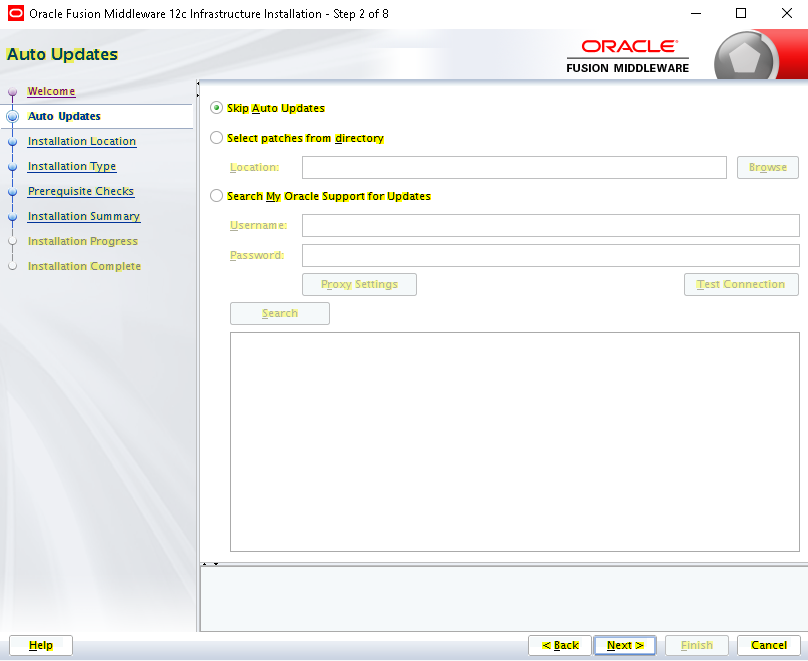Click the Welcome step bullet icon
808x661 pixels.
pyautogui.click(x=13, y=92)
